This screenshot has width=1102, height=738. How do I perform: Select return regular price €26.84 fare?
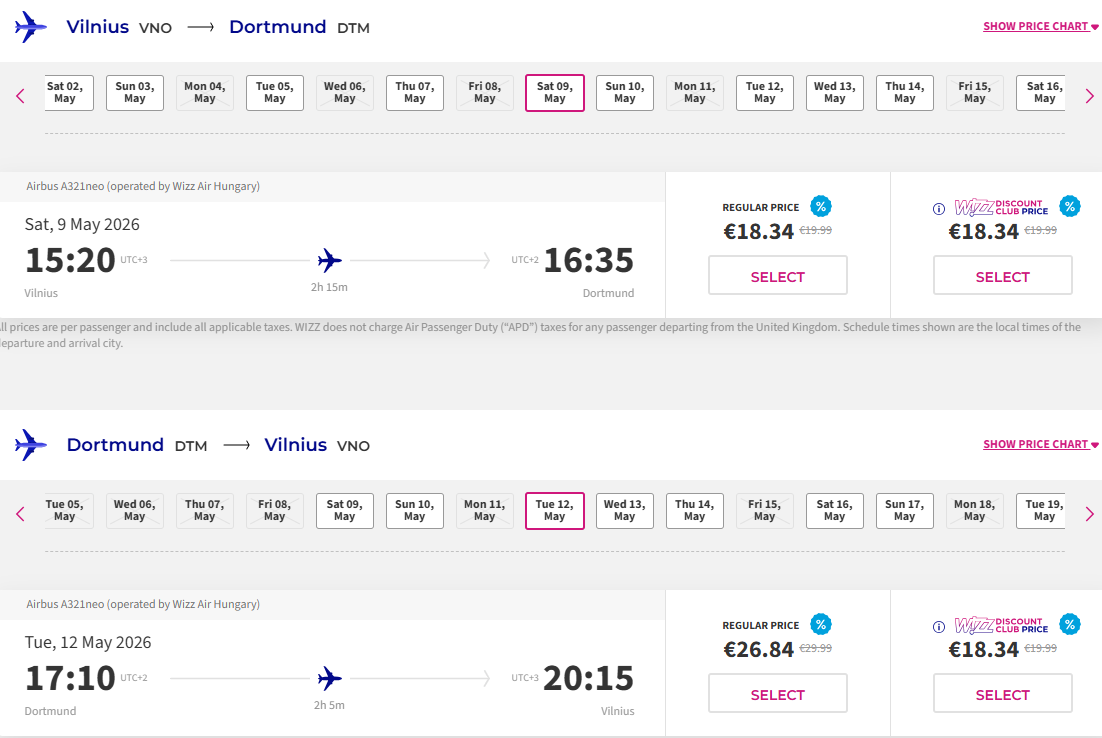(777, 694)
